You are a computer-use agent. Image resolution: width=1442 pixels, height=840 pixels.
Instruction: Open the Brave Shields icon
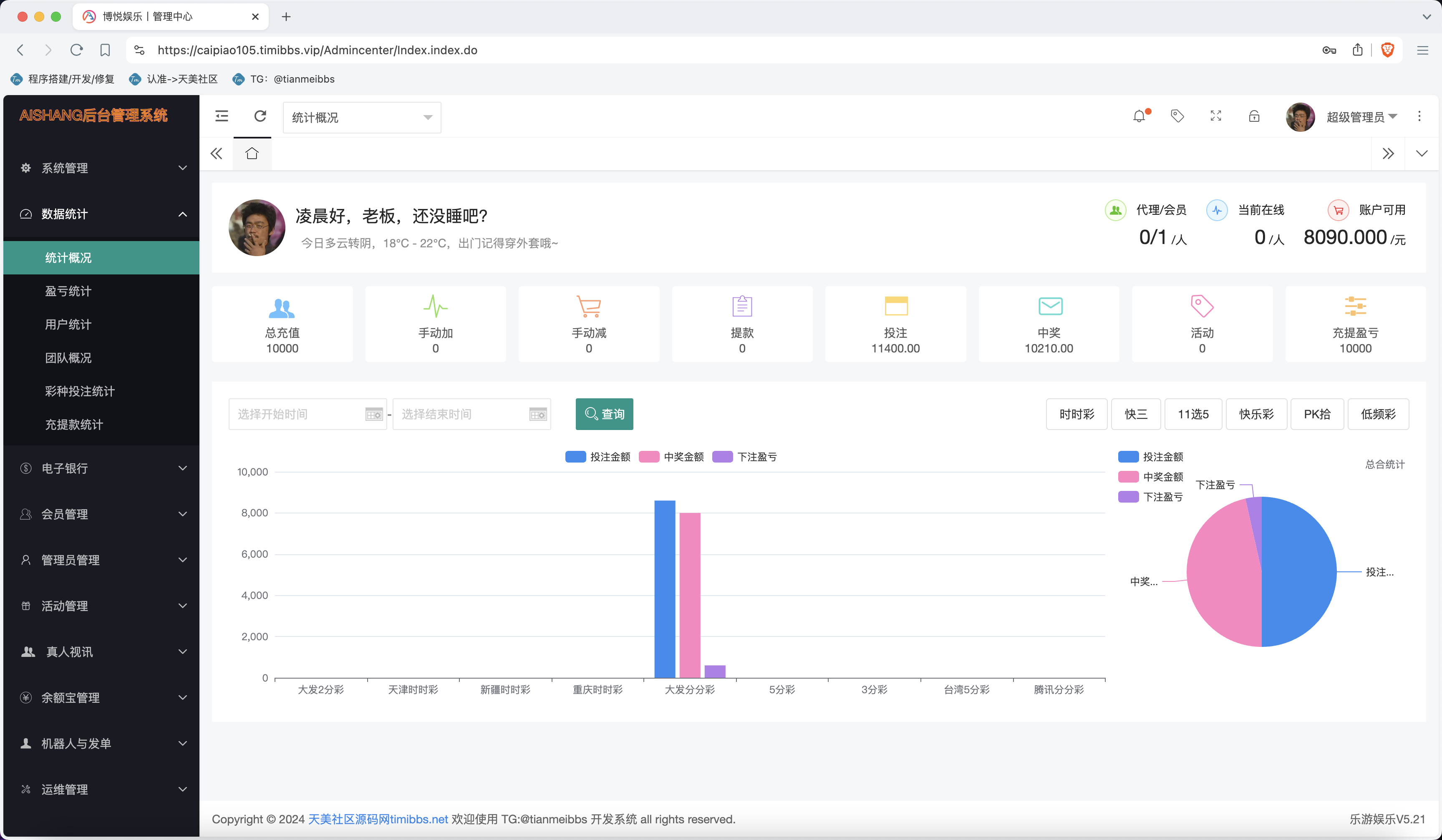1387,50
